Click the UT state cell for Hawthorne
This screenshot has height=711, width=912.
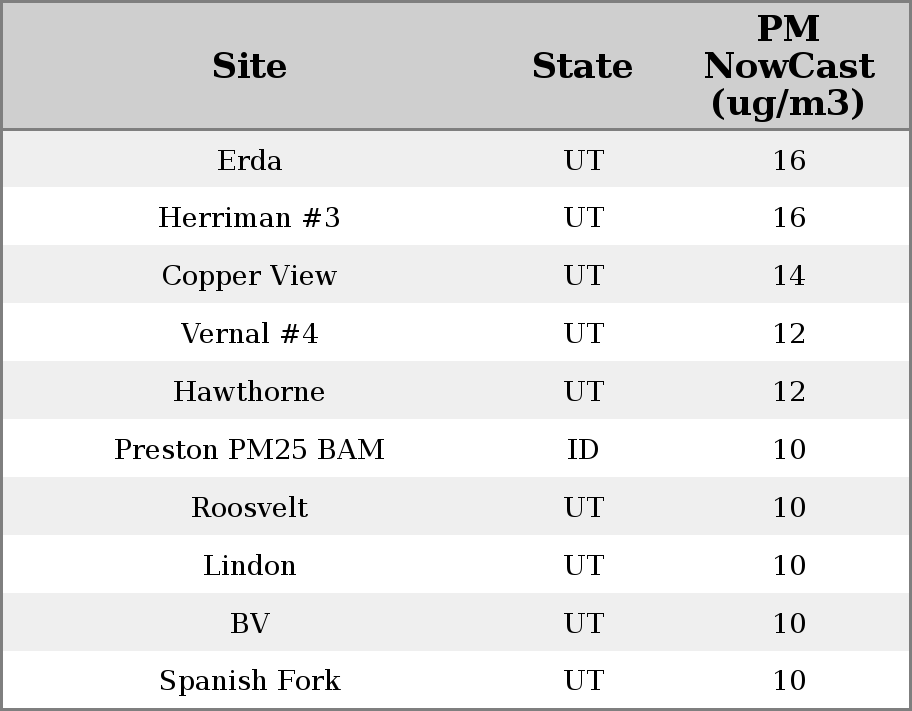[x=583, y=392]
